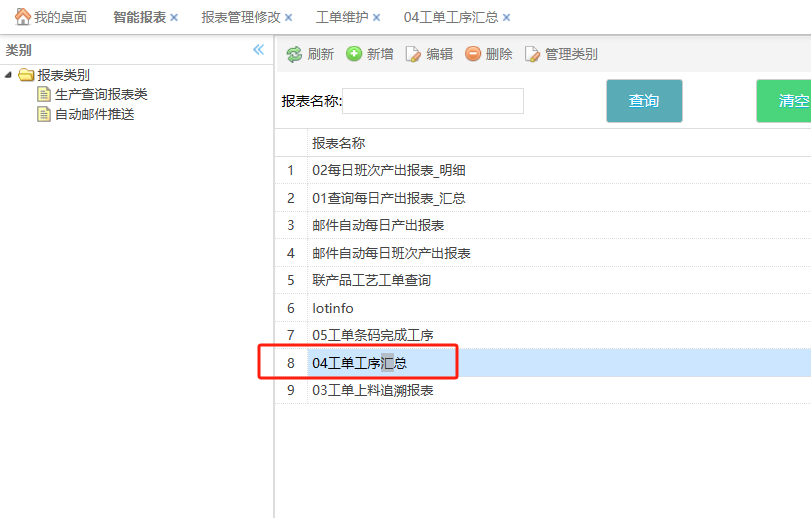811x518 pixels.
Task: Click the 自动邮件推送 document icon
Action: pos(44,114)
